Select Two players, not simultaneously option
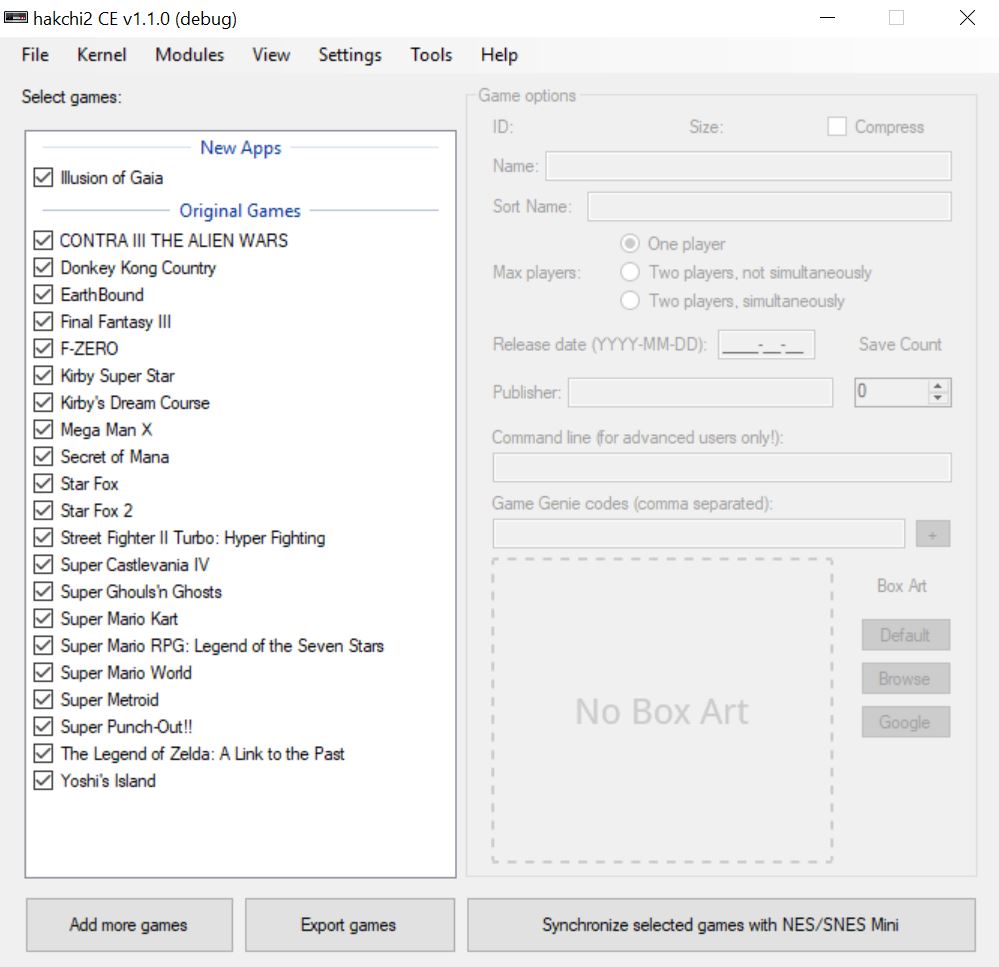 tap(629, 272)
